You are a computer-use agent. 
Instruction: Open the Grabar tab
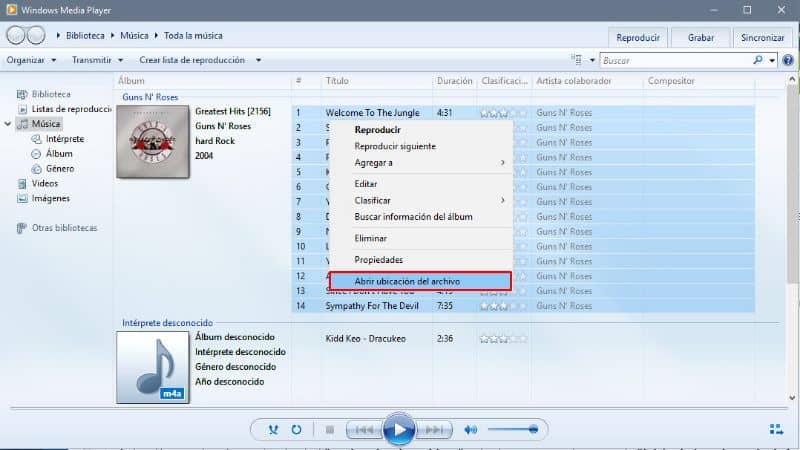[701, 38]
